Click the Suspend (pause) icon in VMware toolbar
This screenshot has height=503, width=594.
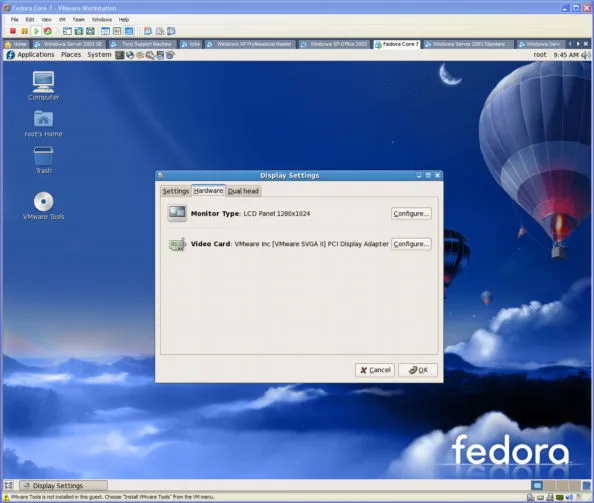[x=24, y=31]
